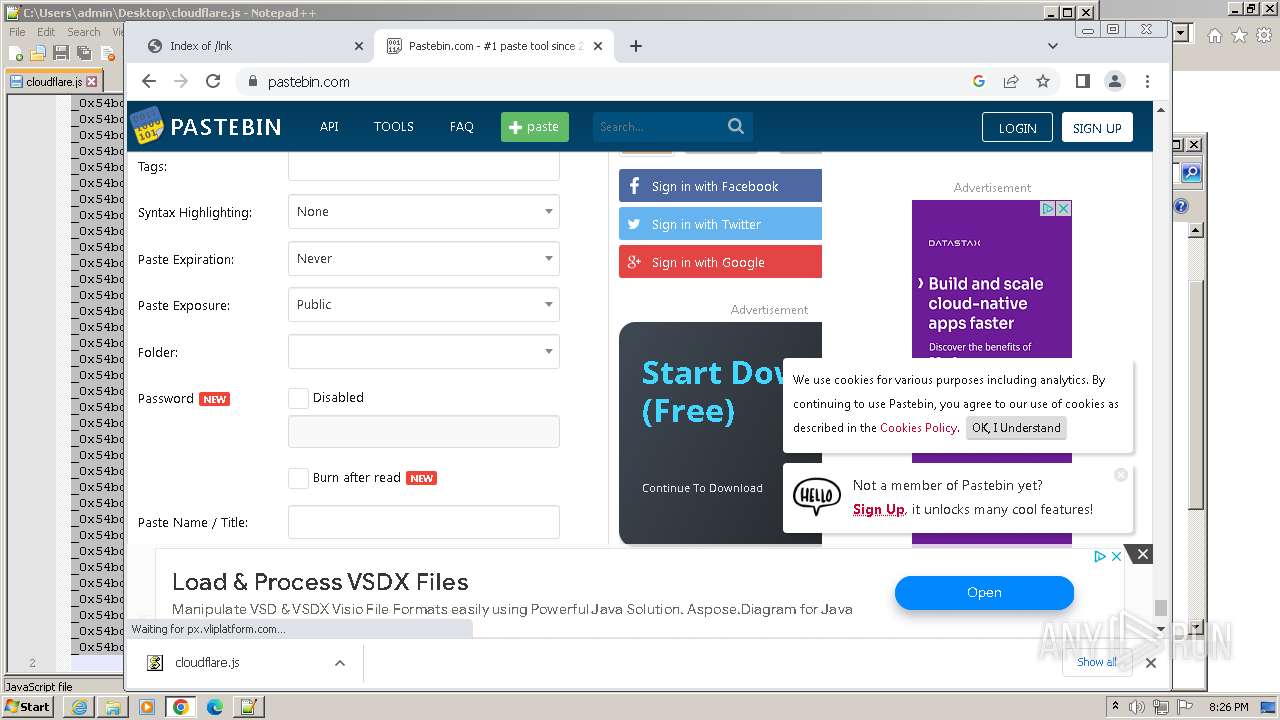Screen dimensions: 1280x720
Task: Open AdChoices icon on purple ad
Action: click(x=1048, y=209)
